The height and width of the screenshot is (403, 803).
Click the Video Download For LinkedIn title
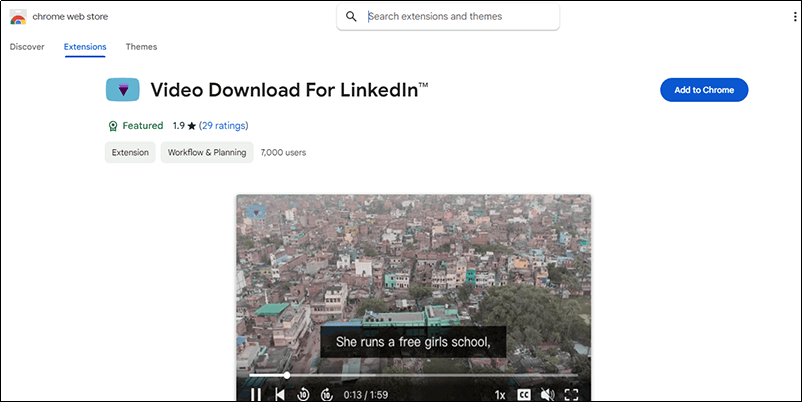click(289, 90)
